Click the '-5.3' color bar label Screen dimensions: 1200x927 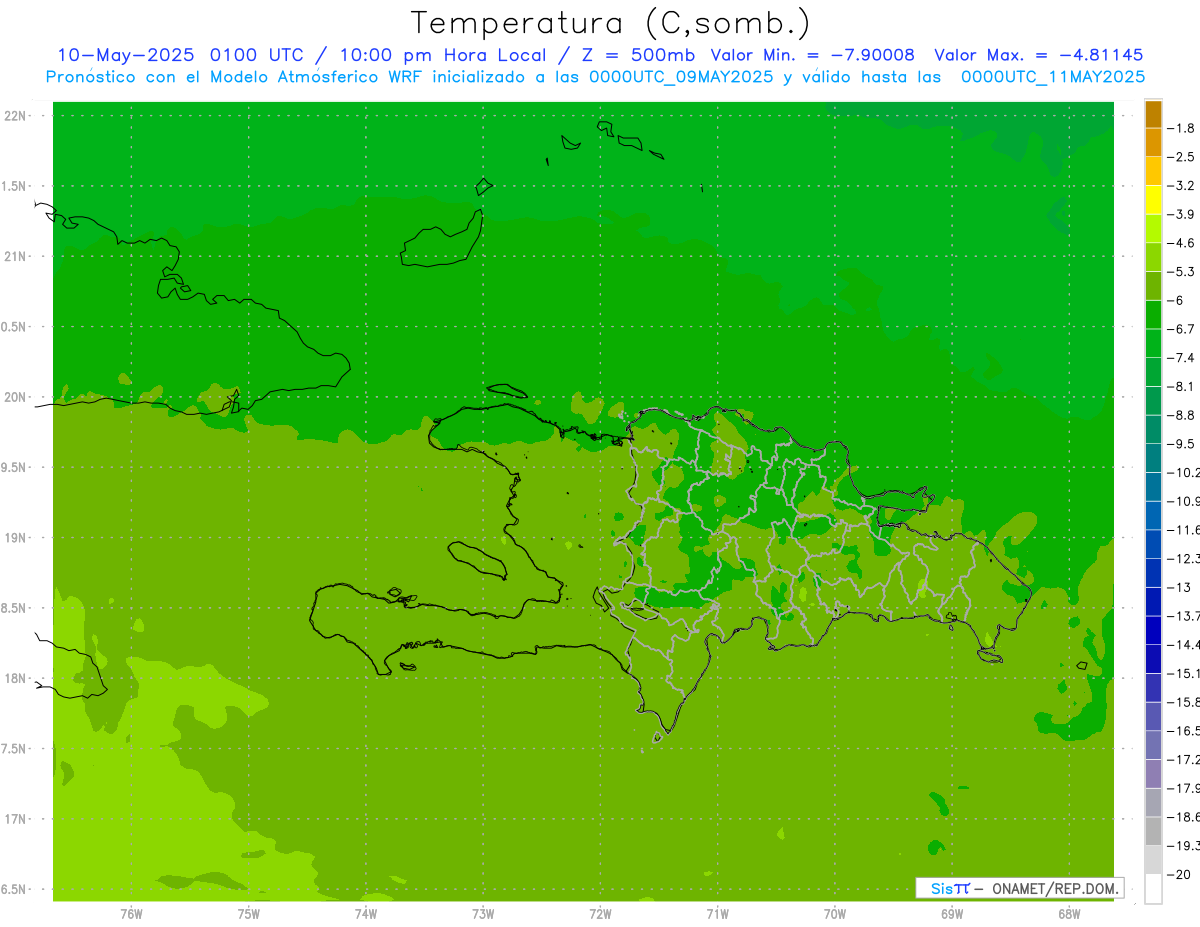[x=1181, y=272]
